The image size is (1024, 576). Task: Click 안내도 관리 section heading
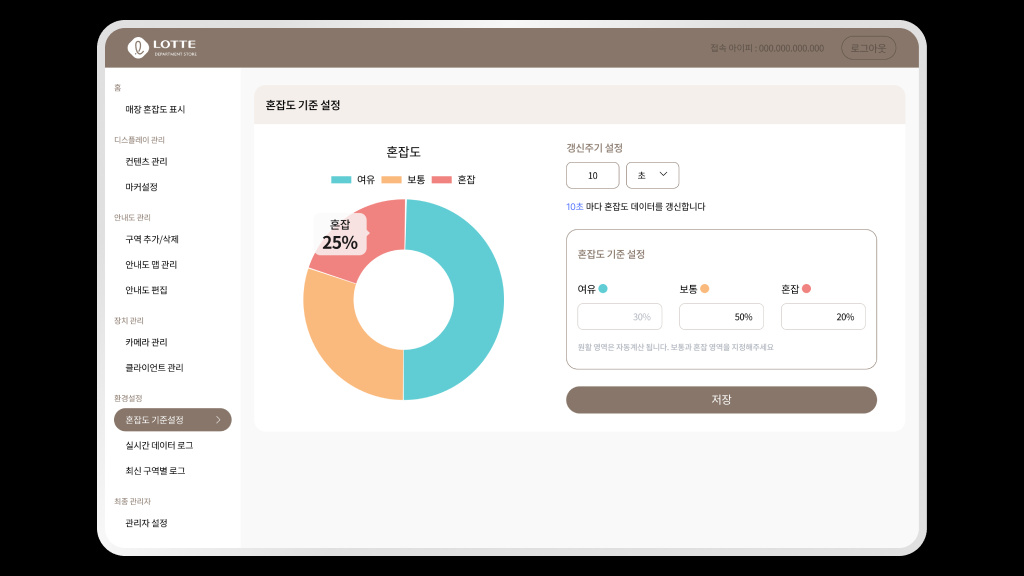coord(133,217)
